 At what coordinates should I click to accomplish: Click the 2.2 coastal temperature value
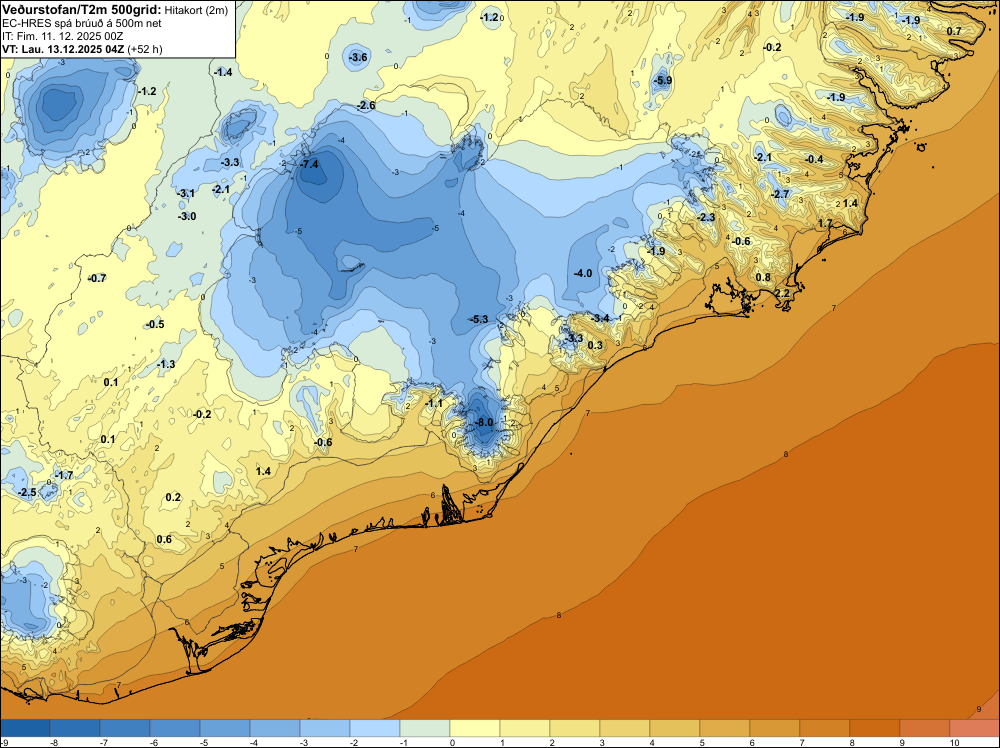click(x=782, y=293)
